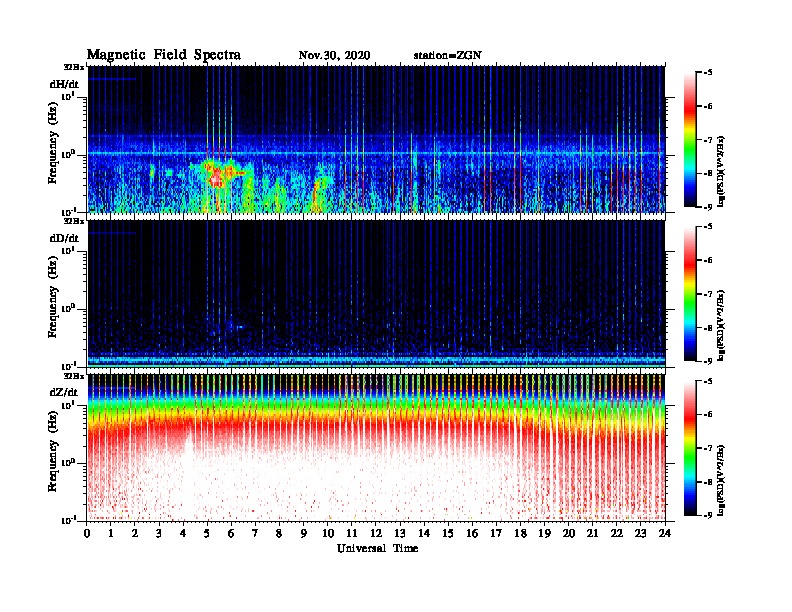Click the -6 value on dD/dt color scale
792x612 pixels.
tap(707, 261)
